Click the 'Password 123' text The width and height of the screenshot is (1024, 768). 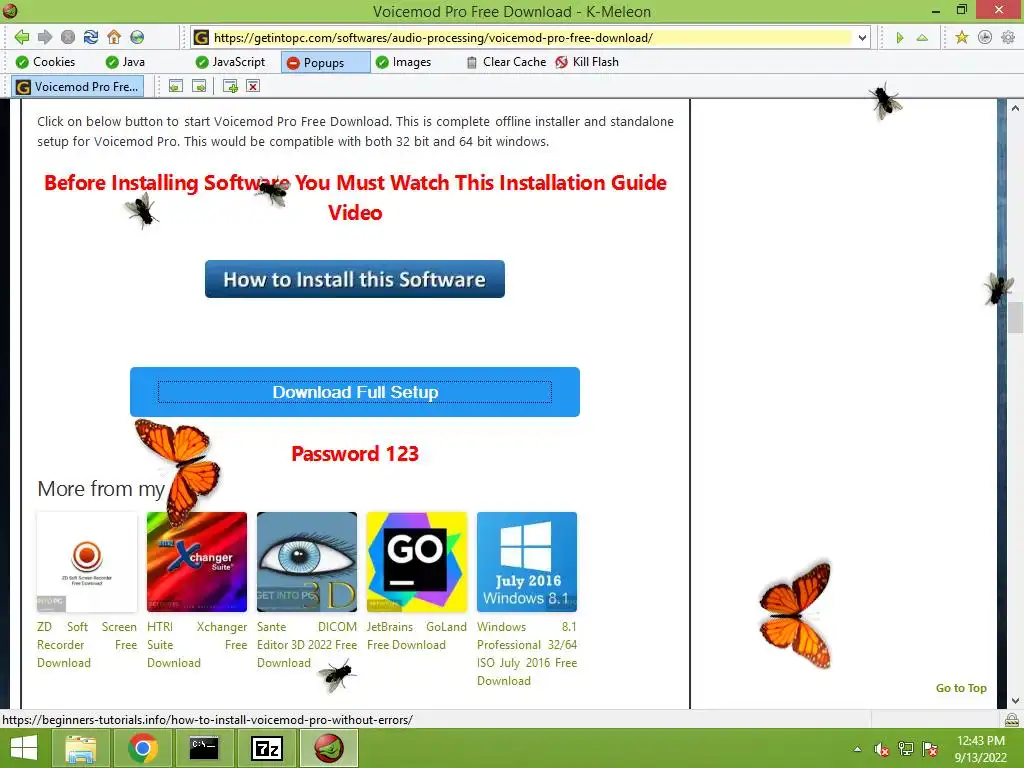click(355, 454)
